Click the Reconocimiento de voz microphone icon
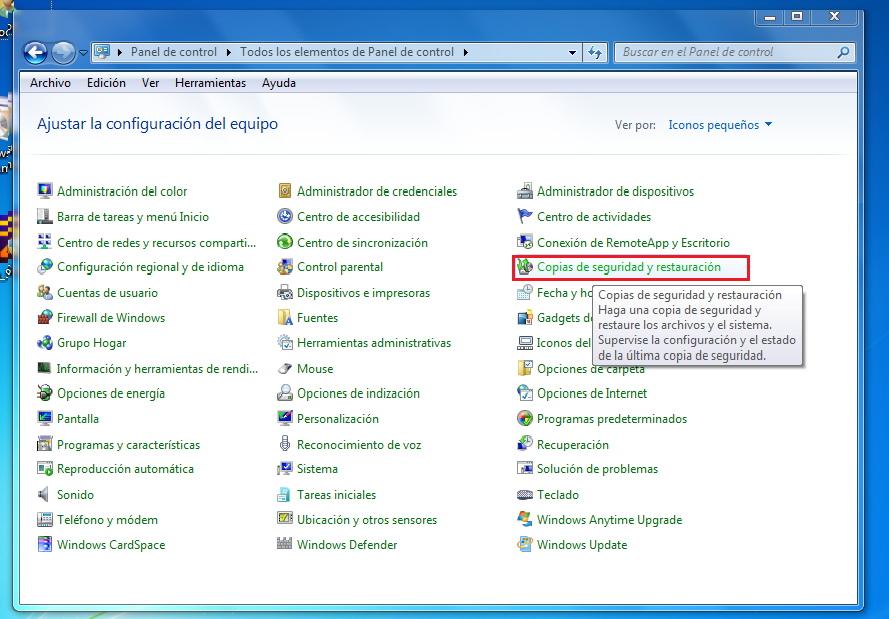Screen dimensions: 889x619 285,444
